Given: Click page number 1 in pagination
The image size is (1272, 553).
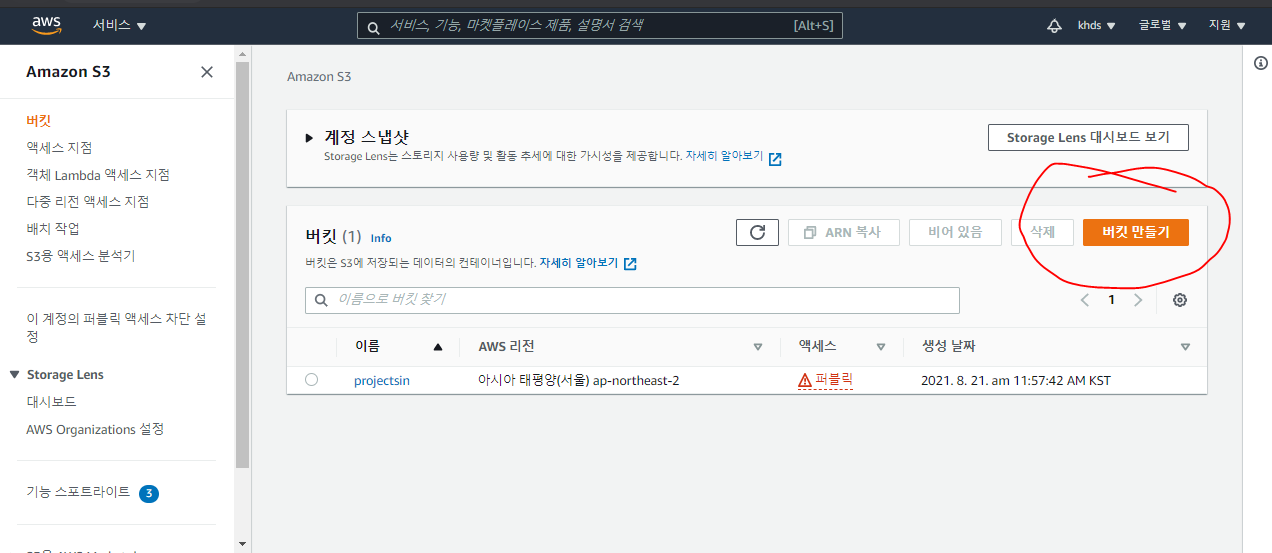Looking at the screenshot, I should pyautogui.click(x=1111, y=300).
